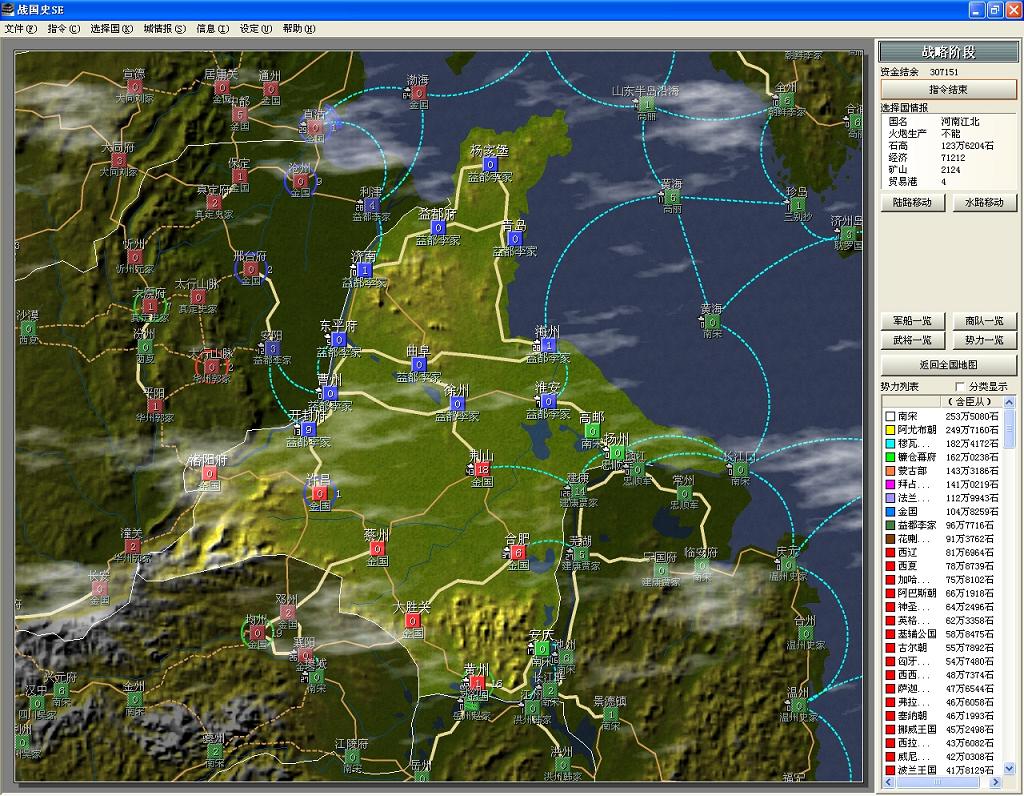Select the 合肥 red city icon

pyautogui.click(x=517, y=552)
